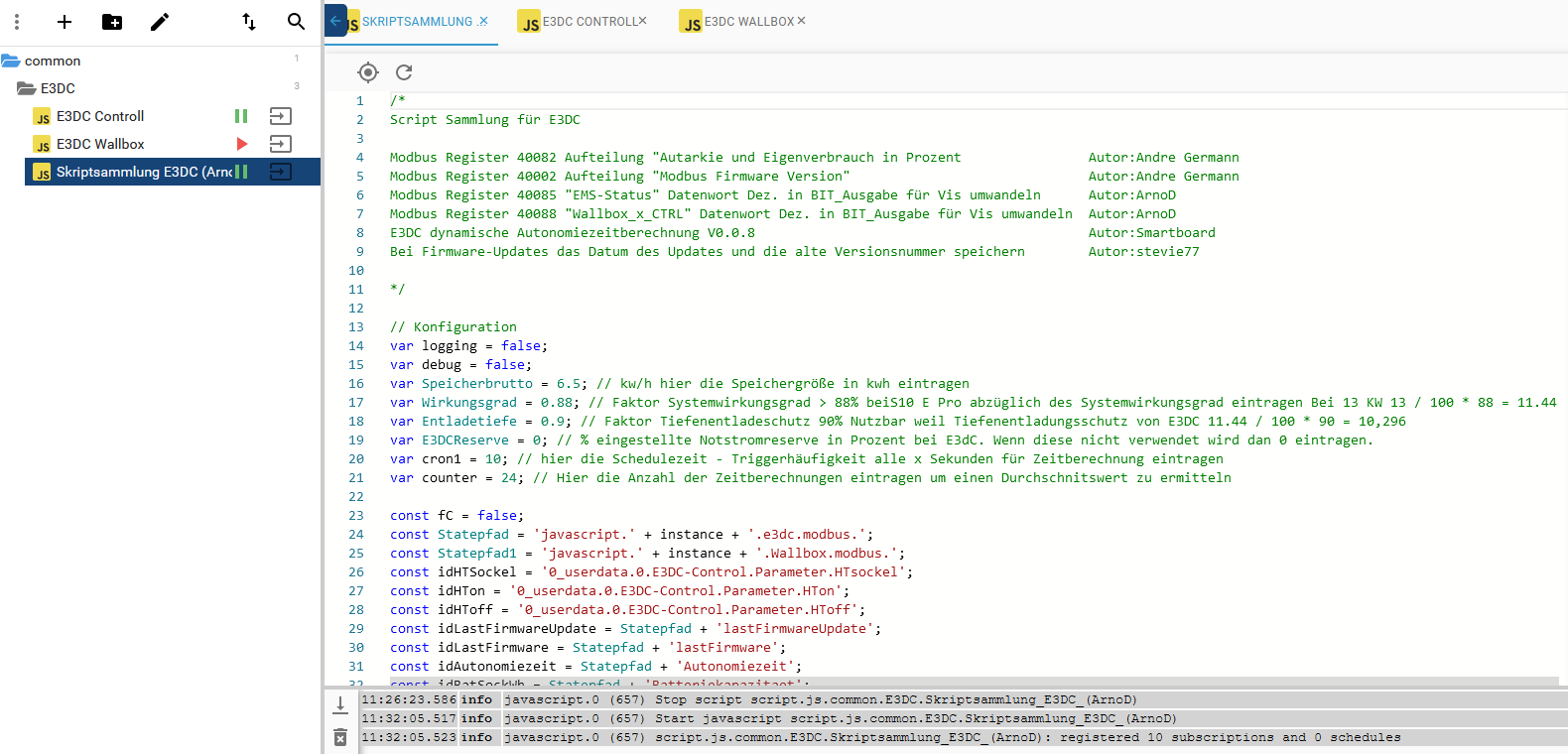This screenshot has height=754, width=1568.
Task: Collapse the common folder
Action: point(11,61)
